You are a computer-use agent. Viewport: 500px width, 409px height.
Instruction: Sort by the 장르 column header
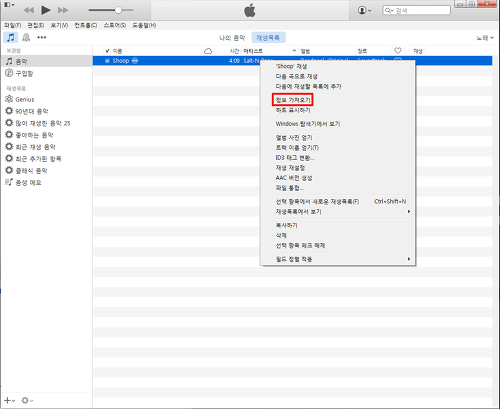coord(362,51)
